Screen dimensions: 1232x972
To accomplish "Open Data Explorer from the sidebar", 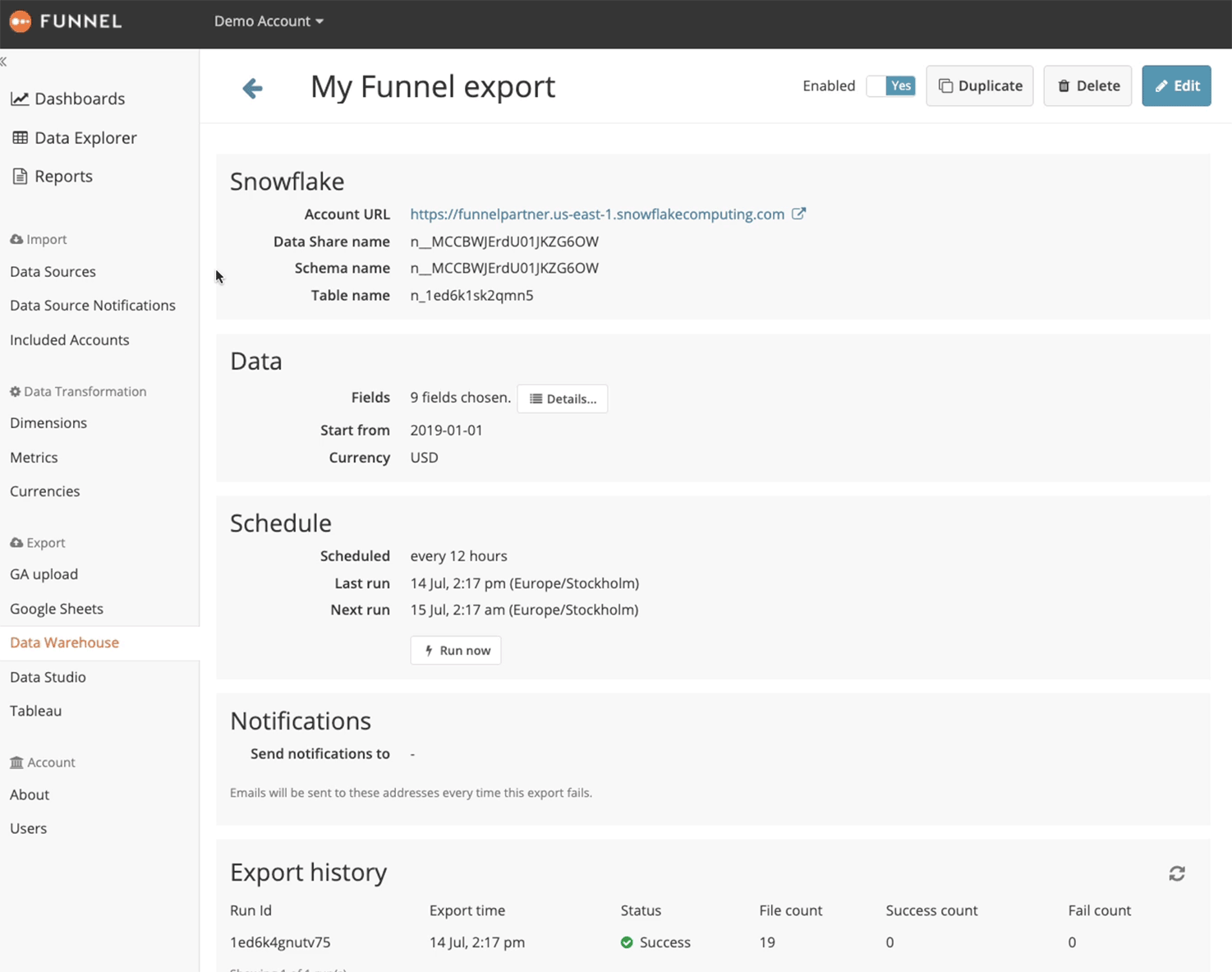I will [x=74, y=138].
